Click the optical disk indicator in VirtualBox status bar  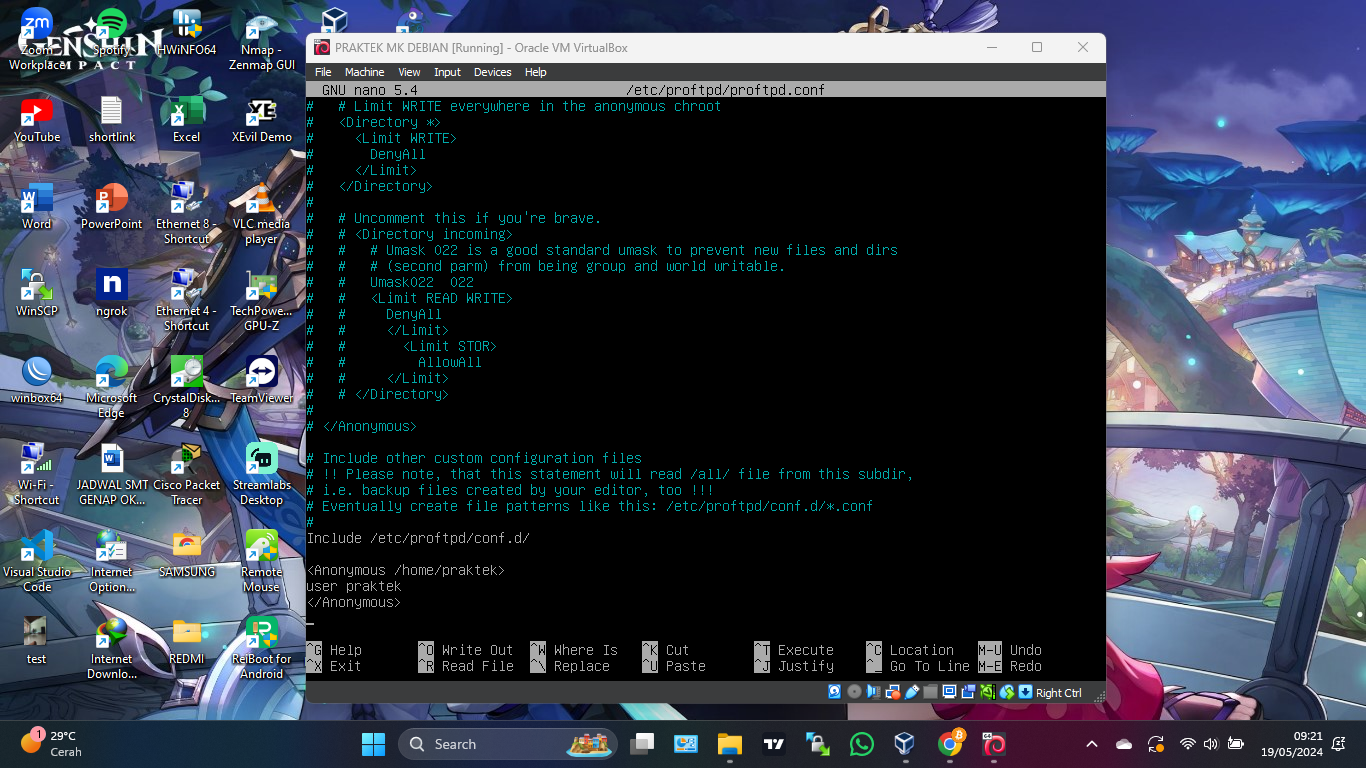click(x=854, y=692)
